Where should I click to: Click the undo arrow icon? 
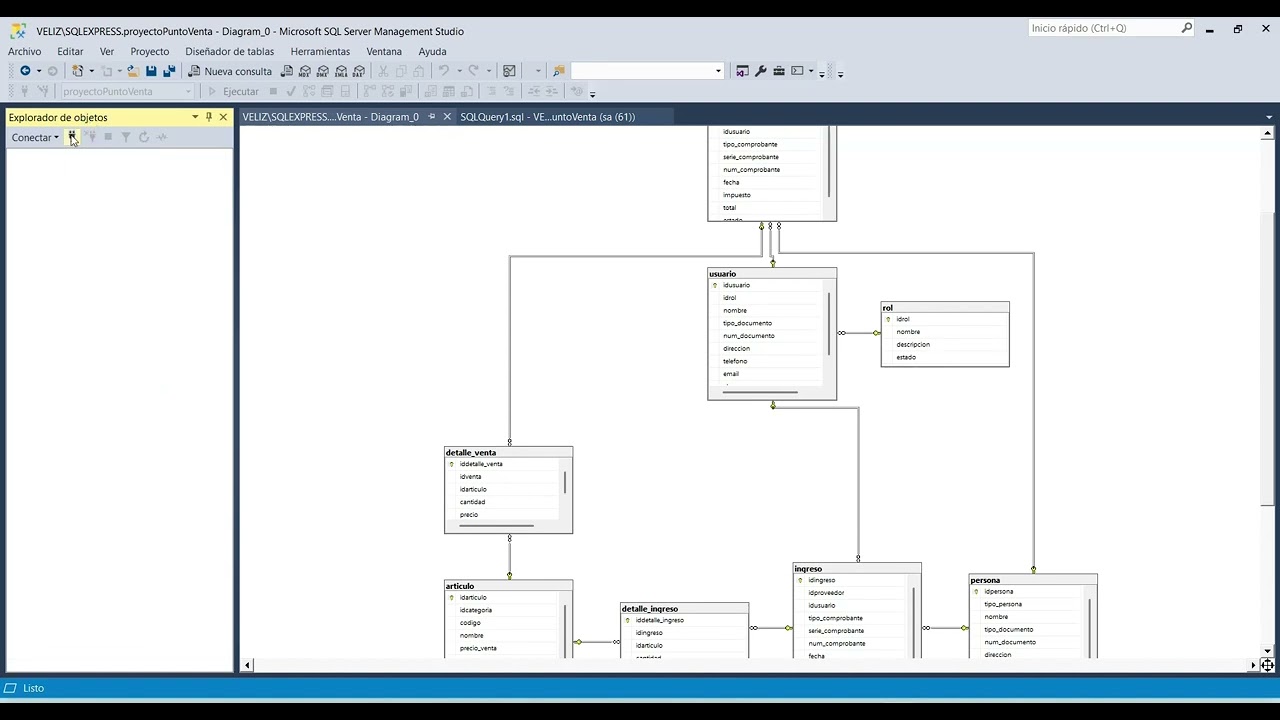tap(444, 71)
